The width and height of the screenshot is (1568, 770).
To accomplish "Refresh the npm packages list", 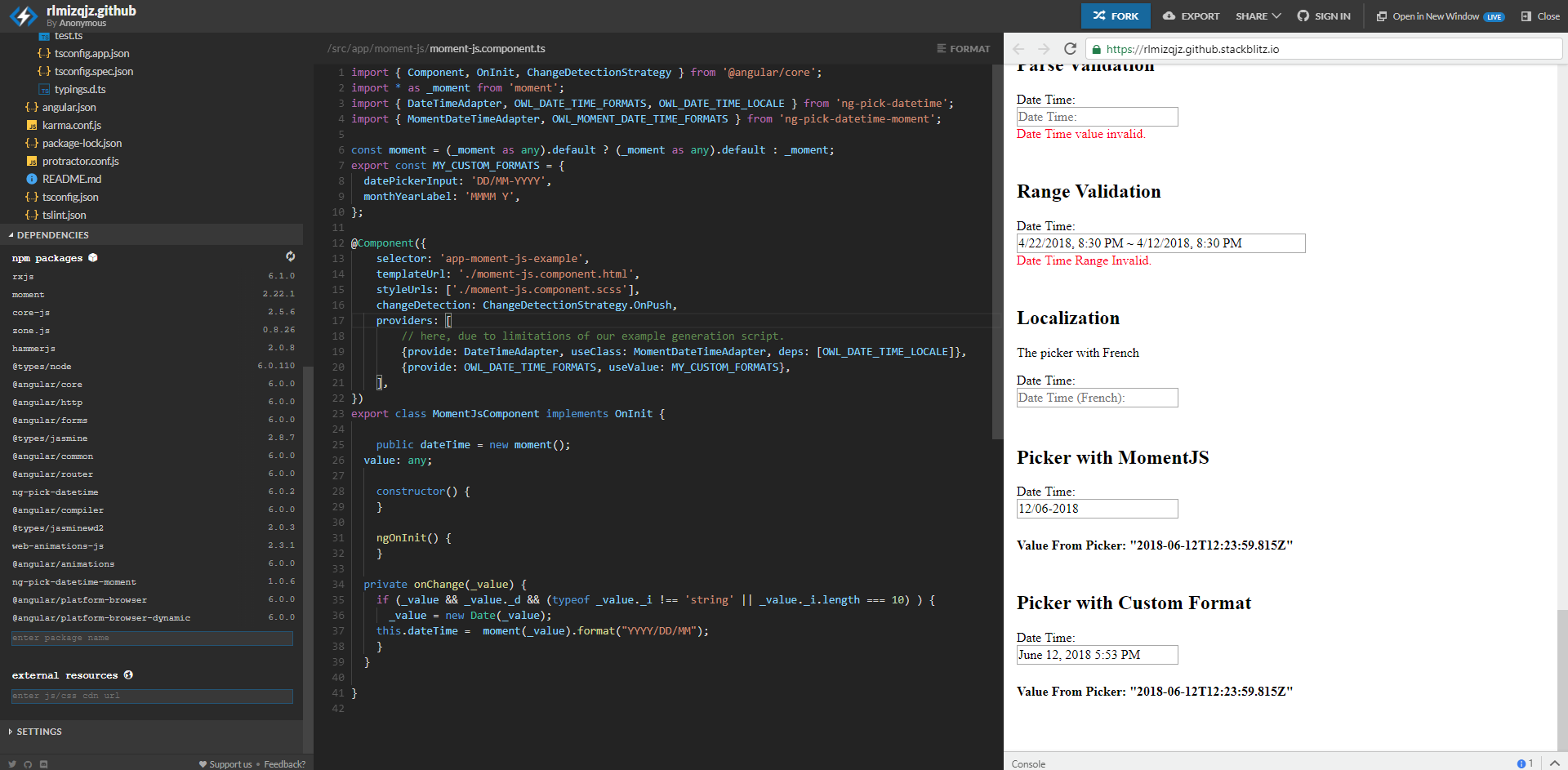I will pos(291,256).
